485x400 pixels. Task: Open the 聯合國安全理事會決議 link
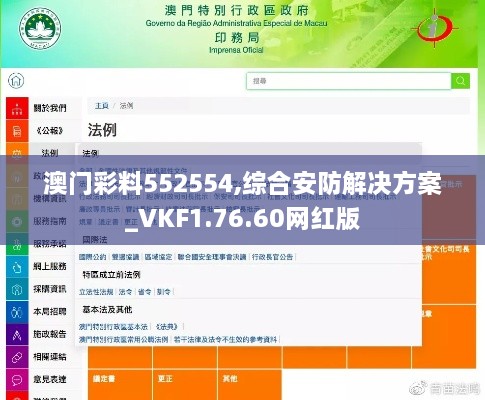(x=212, y=257)
